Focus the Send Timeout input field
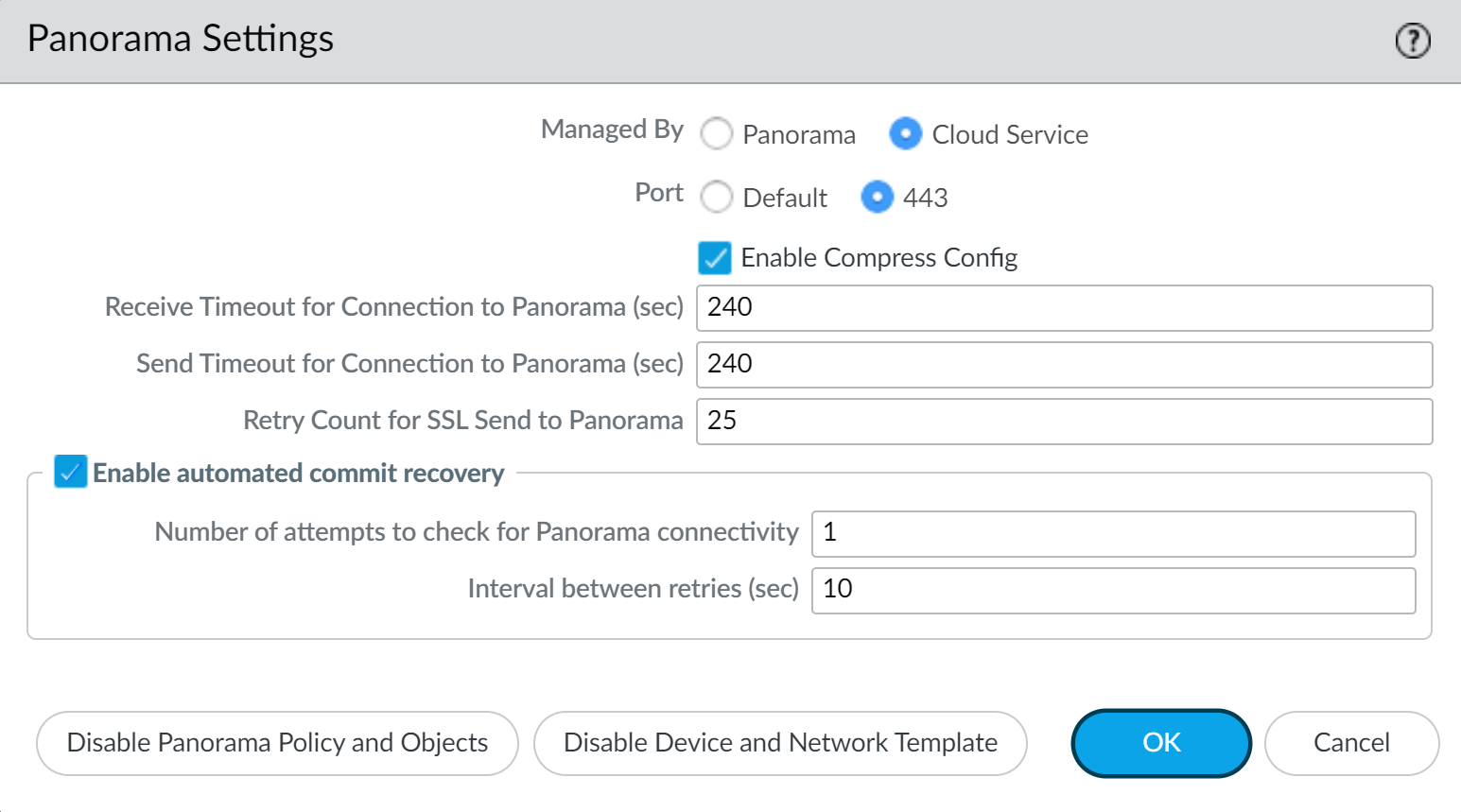Screen dimensions: 1461x812 click(x=1064, y=365)
